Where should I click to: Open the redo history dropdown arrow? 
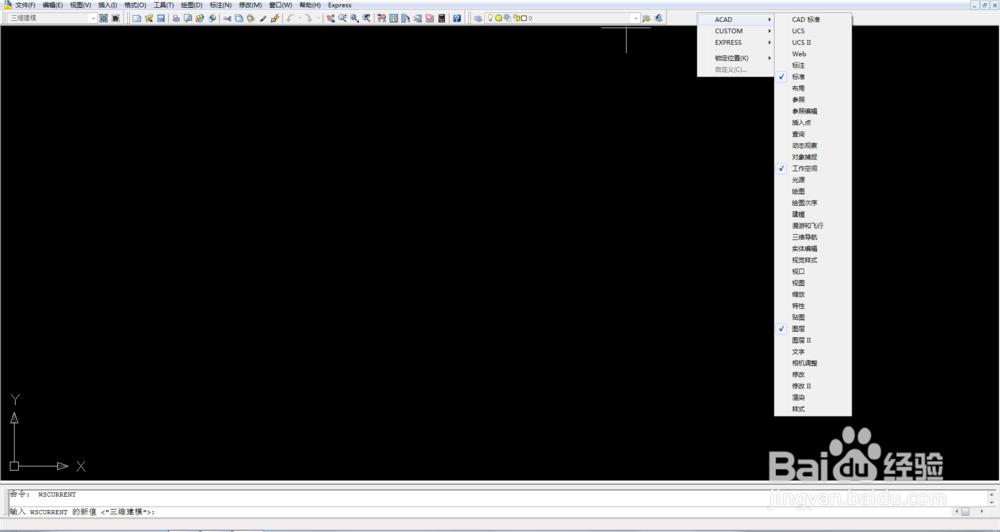(318, 18)
